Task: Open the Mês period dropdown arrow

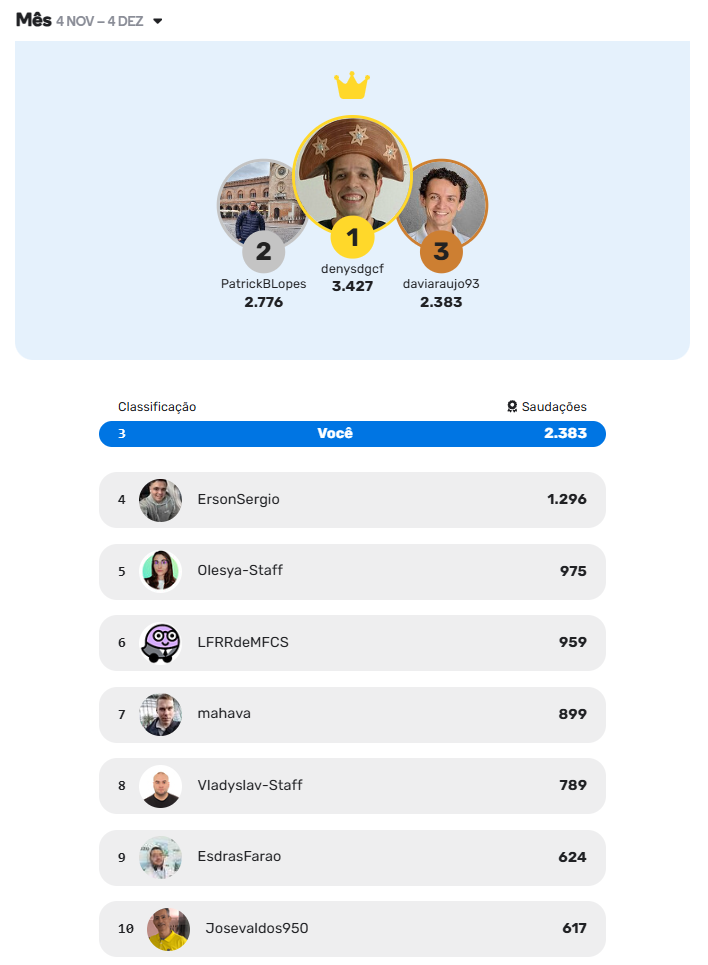Action: click(x=158, y=21)
